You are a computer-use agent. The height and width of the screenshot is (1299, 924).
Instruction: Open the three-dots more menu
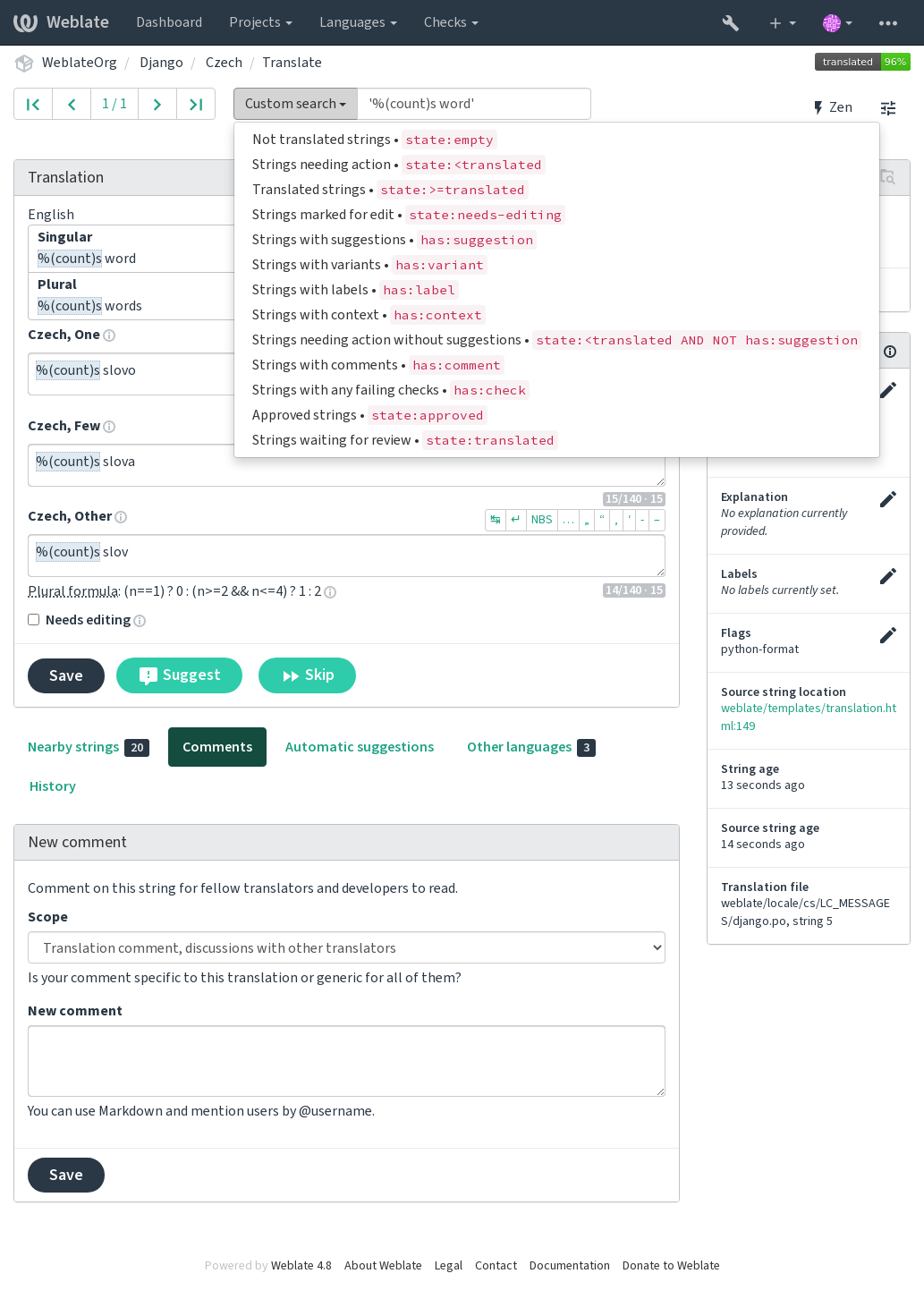[888, 22]
